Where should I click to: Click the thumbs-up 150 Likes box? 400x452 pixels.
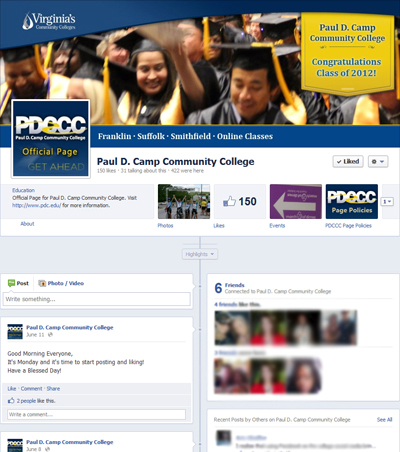(x=240, y=201)
